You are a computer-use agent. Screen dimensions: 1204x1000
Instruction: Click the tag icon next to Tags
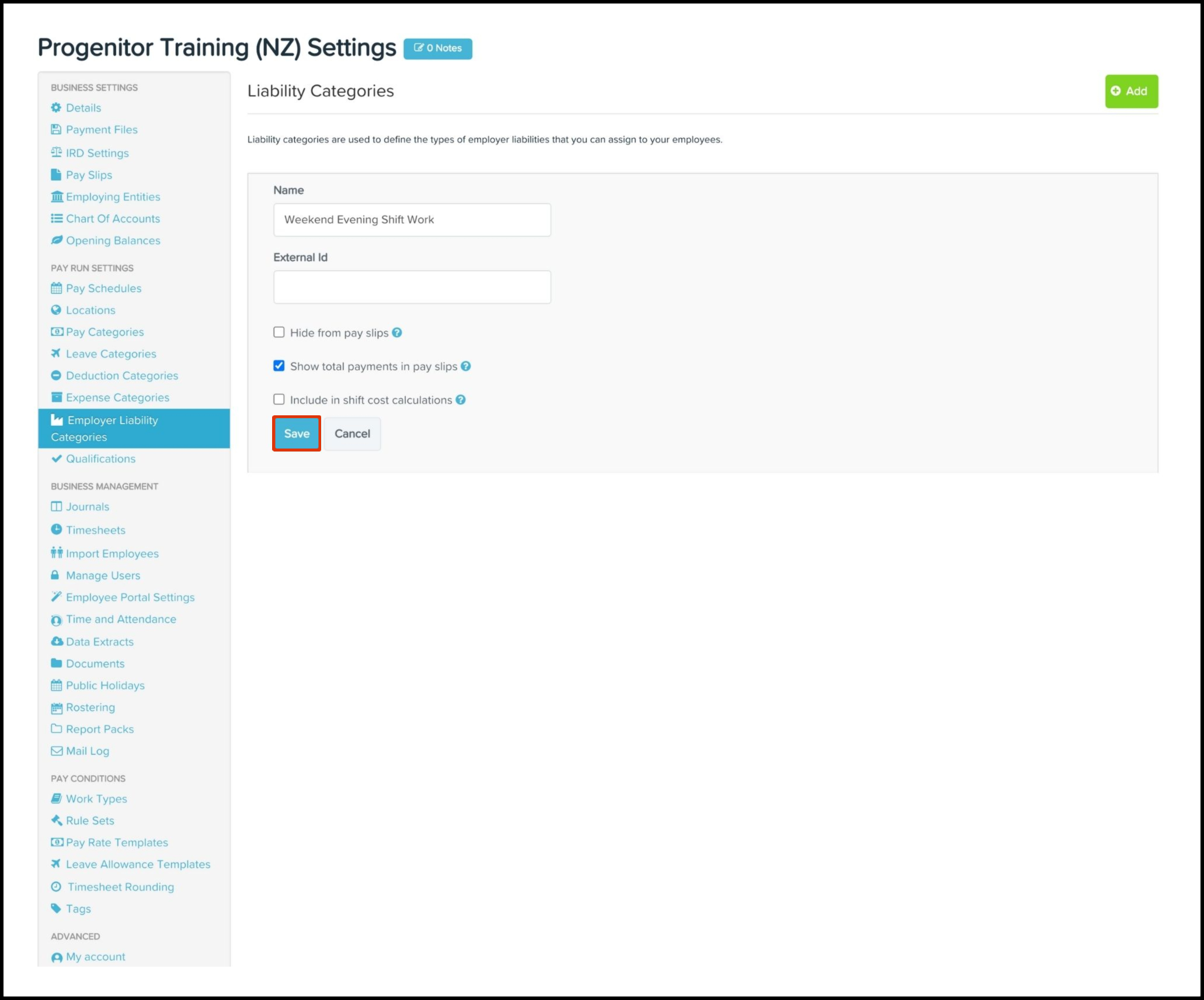point(56,908)
